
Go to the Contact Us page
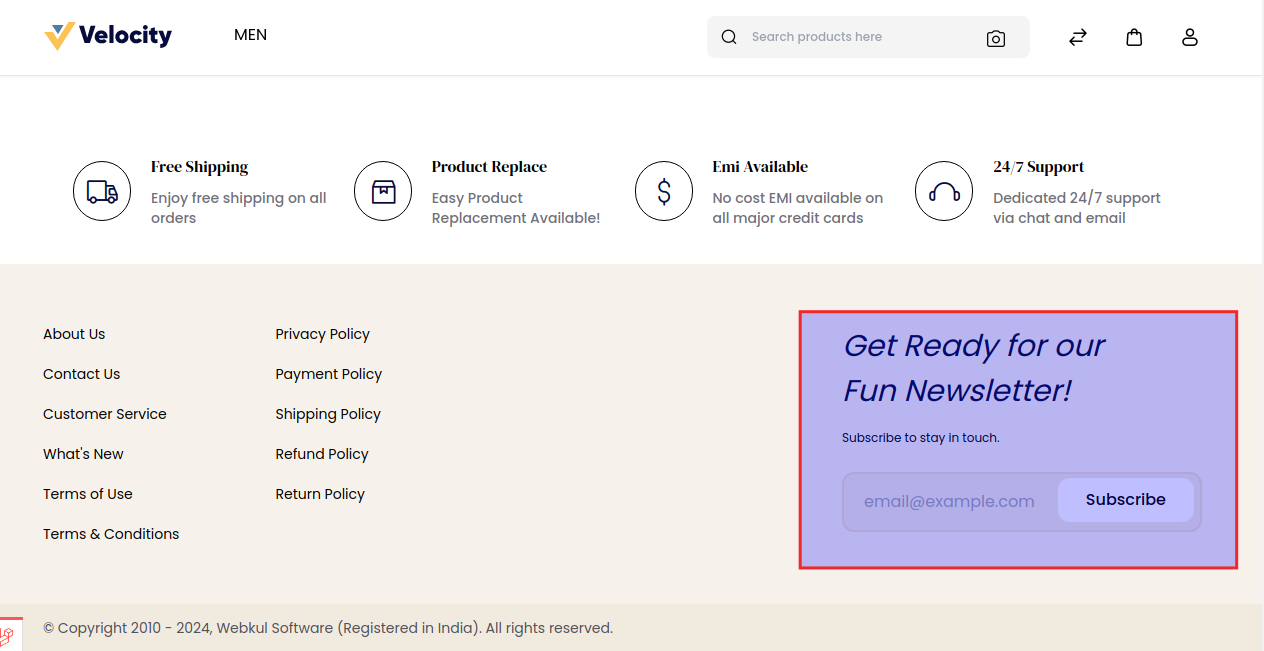tap(81, 374)
